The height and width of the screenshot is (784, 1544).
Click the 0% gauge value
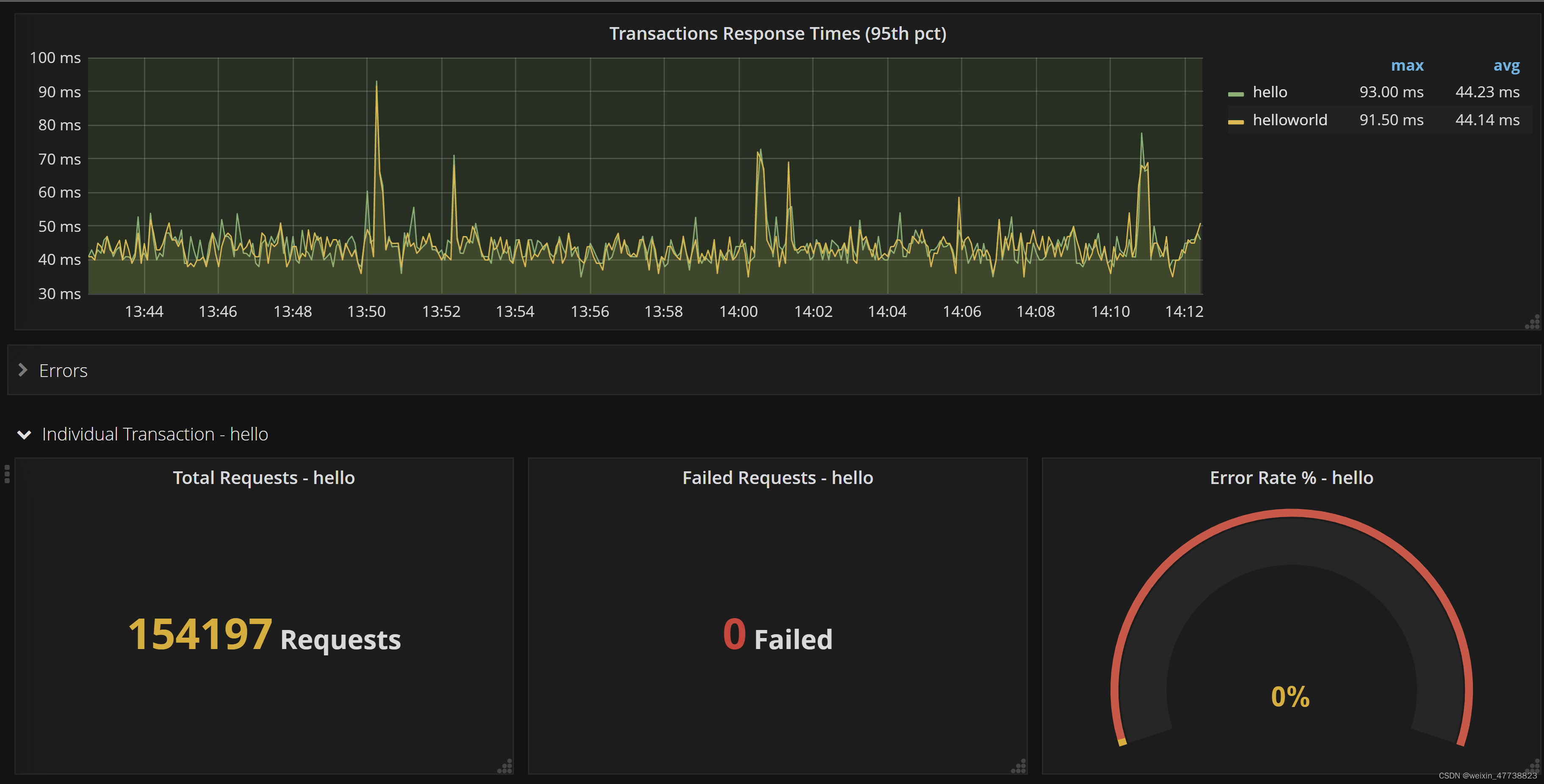tap(1290, 696)
